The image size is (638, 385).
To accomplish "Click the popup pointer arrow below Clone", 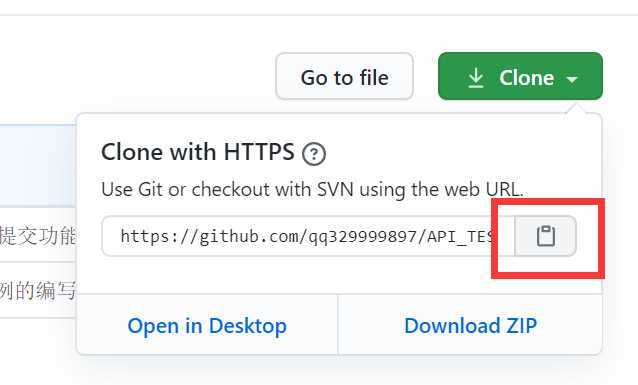I will (575, 109).
